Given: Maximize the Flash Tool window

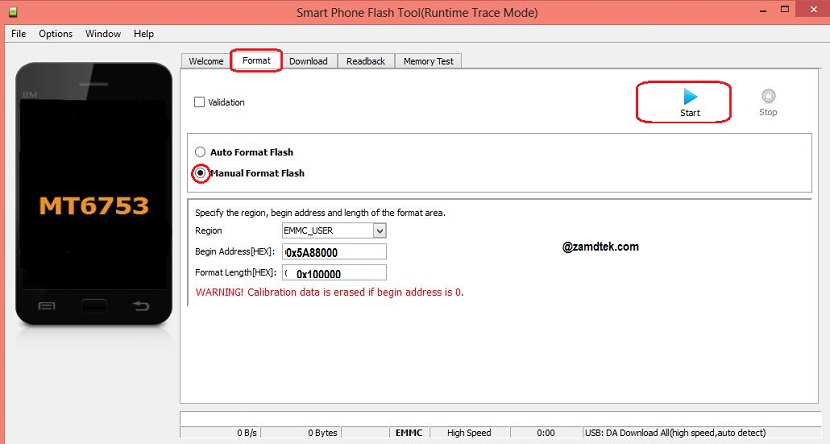Looking at the screenshot, I should pyautogui.click(x=785, y=9).
